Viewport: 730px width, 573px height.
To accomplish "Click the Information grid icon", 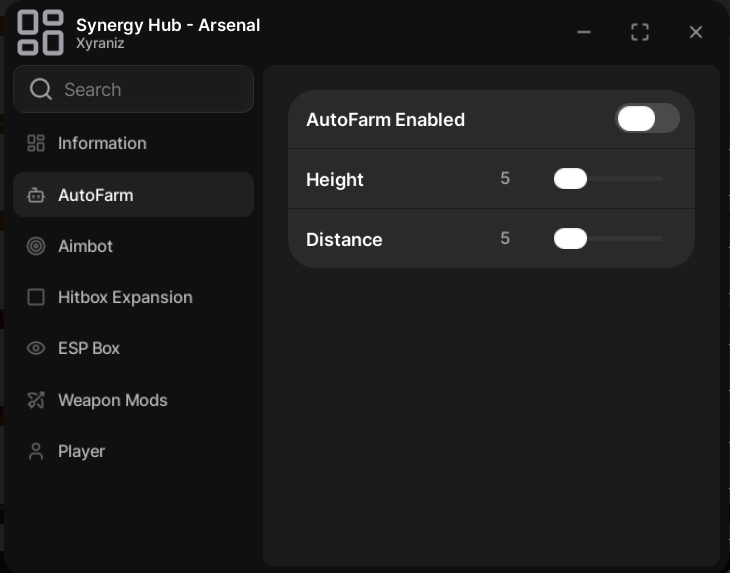I will click(x=36, y=143).
